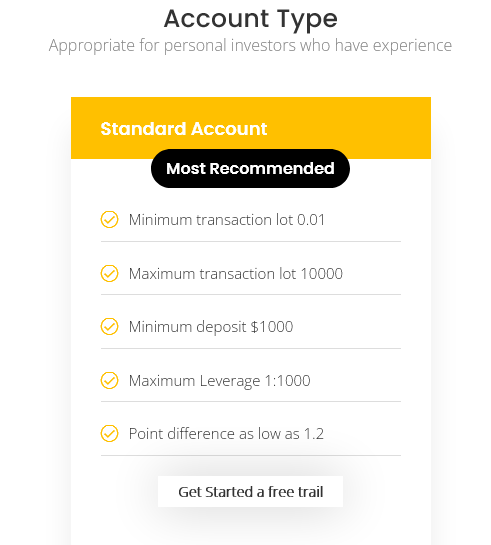Click the Minimum transaction lot 0.01 text
491x545 pixels.
point(227,220)
